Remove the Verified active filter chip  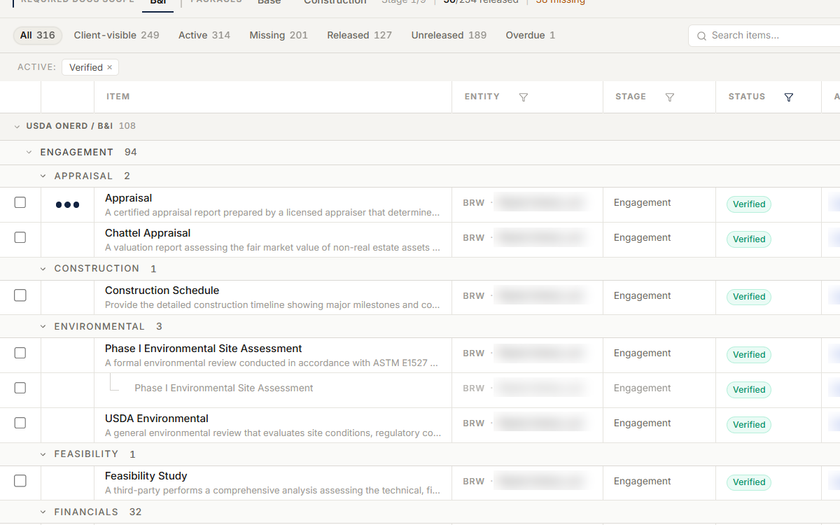pyautogui.click(x=109, y=68)
